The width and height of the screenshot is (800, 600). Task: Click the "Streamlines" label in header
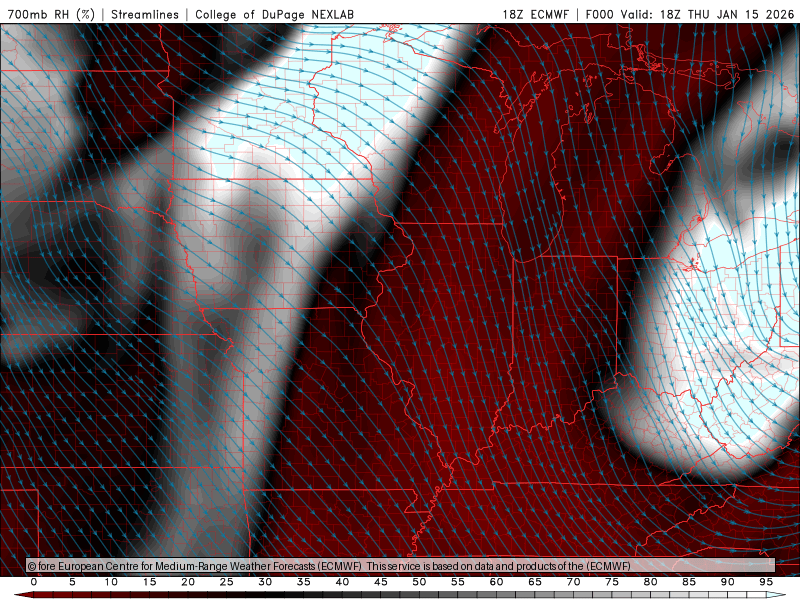tap(145, 14)
